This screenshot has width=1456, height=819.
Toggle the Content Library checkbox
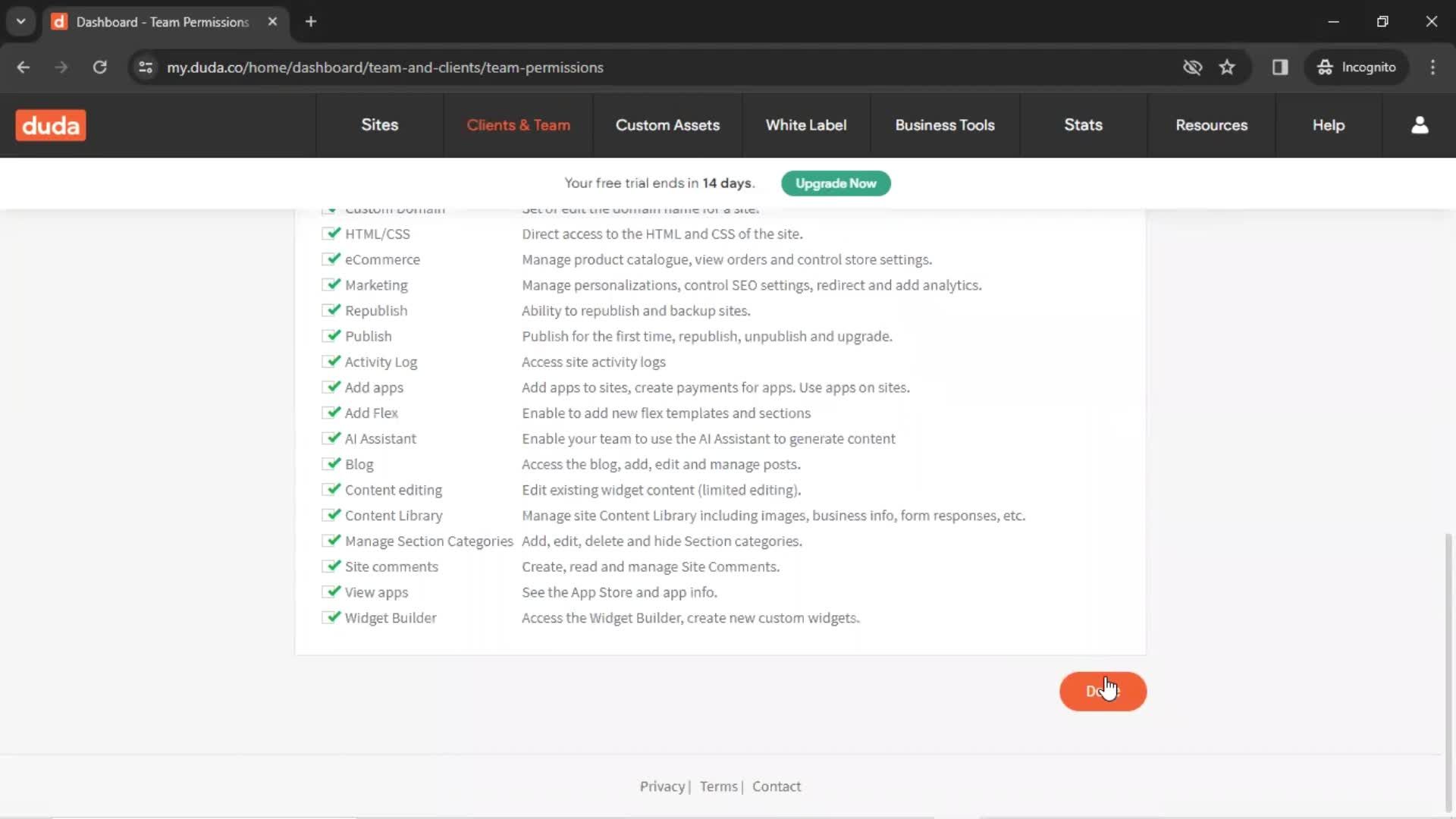click(331, 515)
